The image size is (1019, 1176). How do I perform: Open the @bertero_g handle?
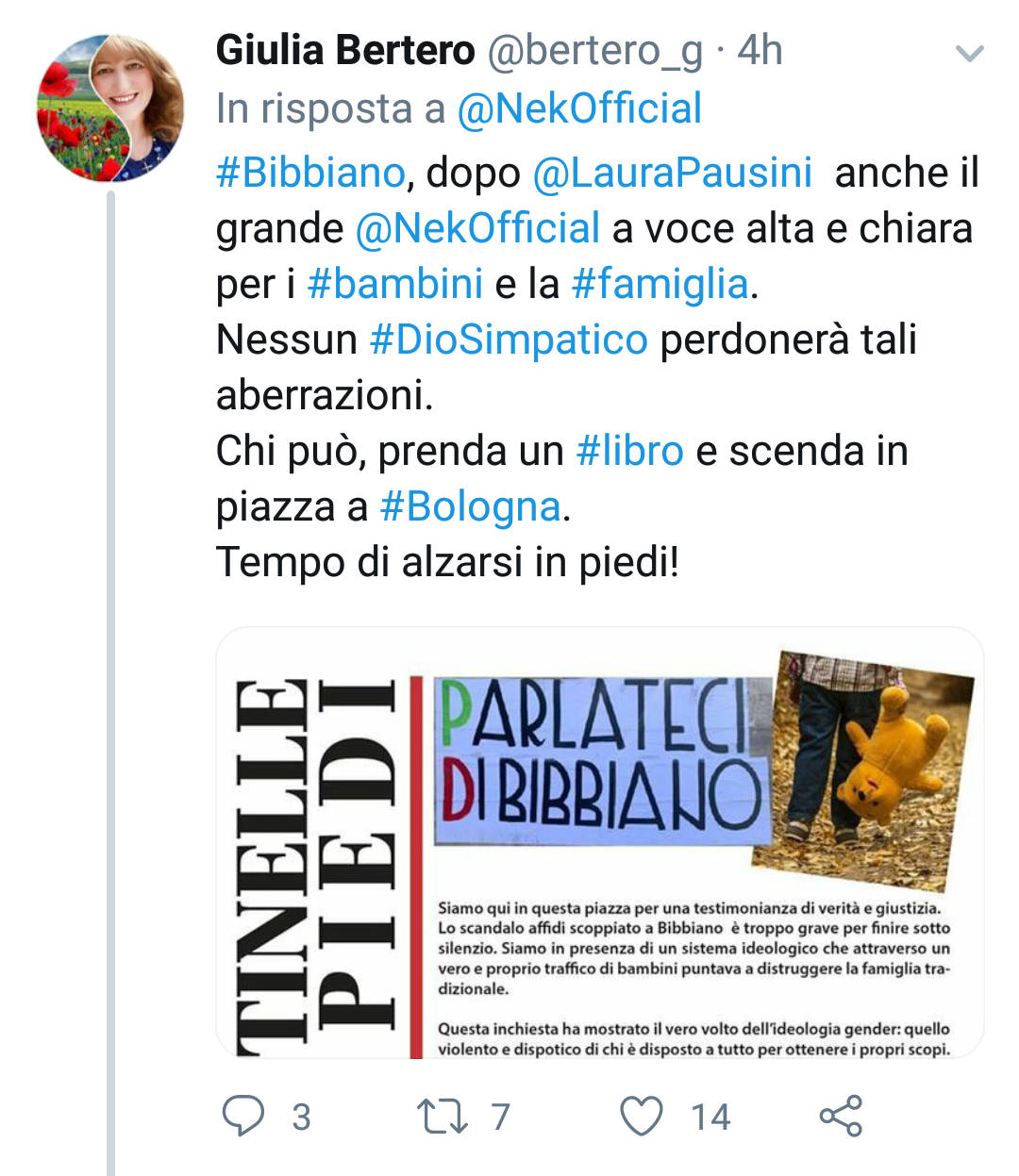tap(594, 50)
